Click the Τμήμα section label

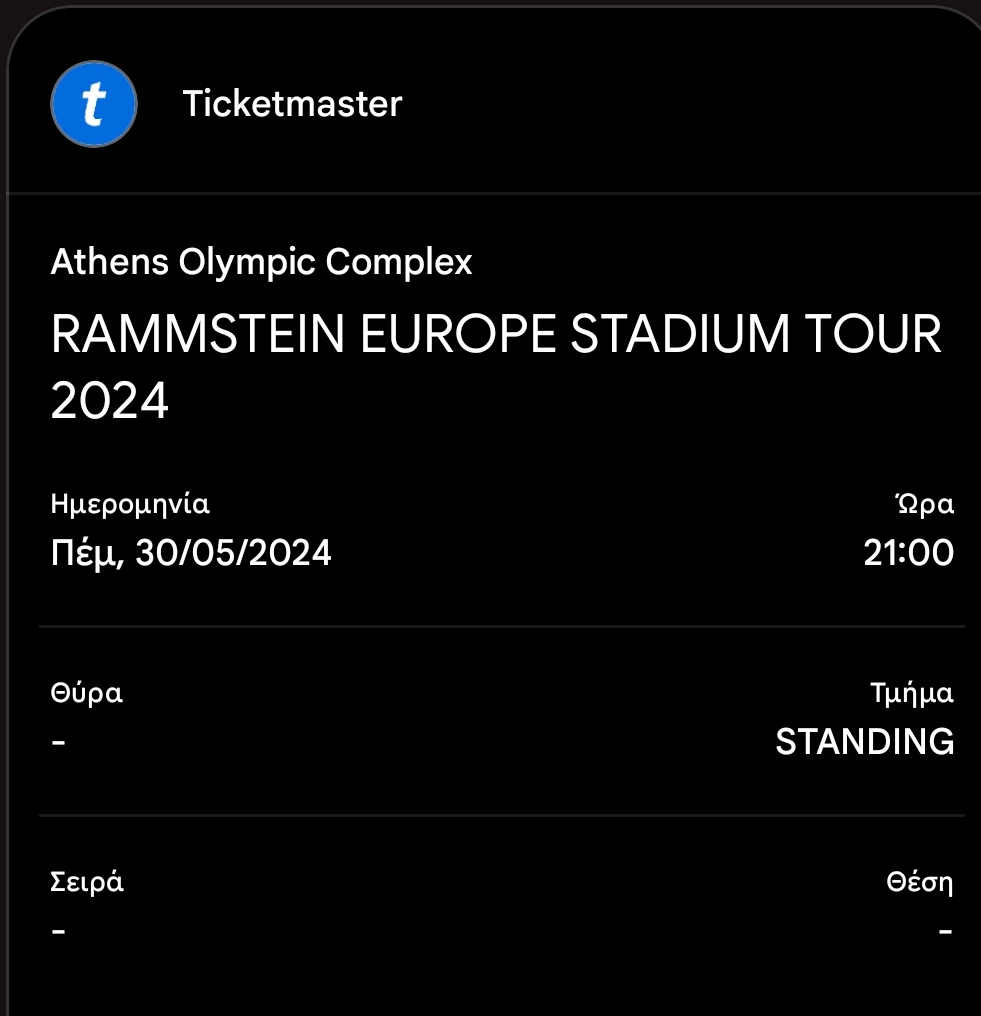[x=911, y=693]
